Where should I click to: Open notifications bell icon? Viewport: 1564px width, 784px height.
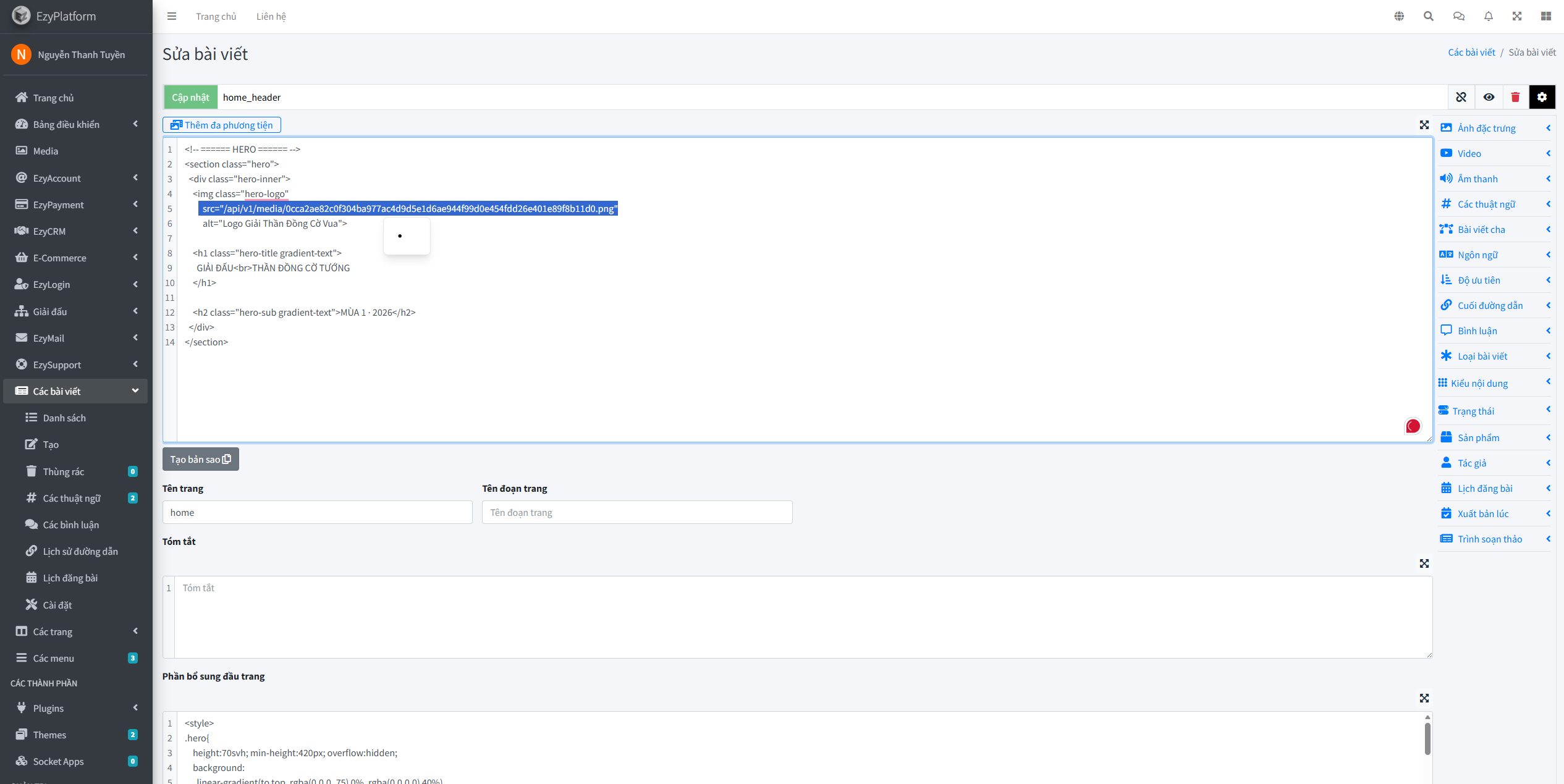[x=1488, y=16]
